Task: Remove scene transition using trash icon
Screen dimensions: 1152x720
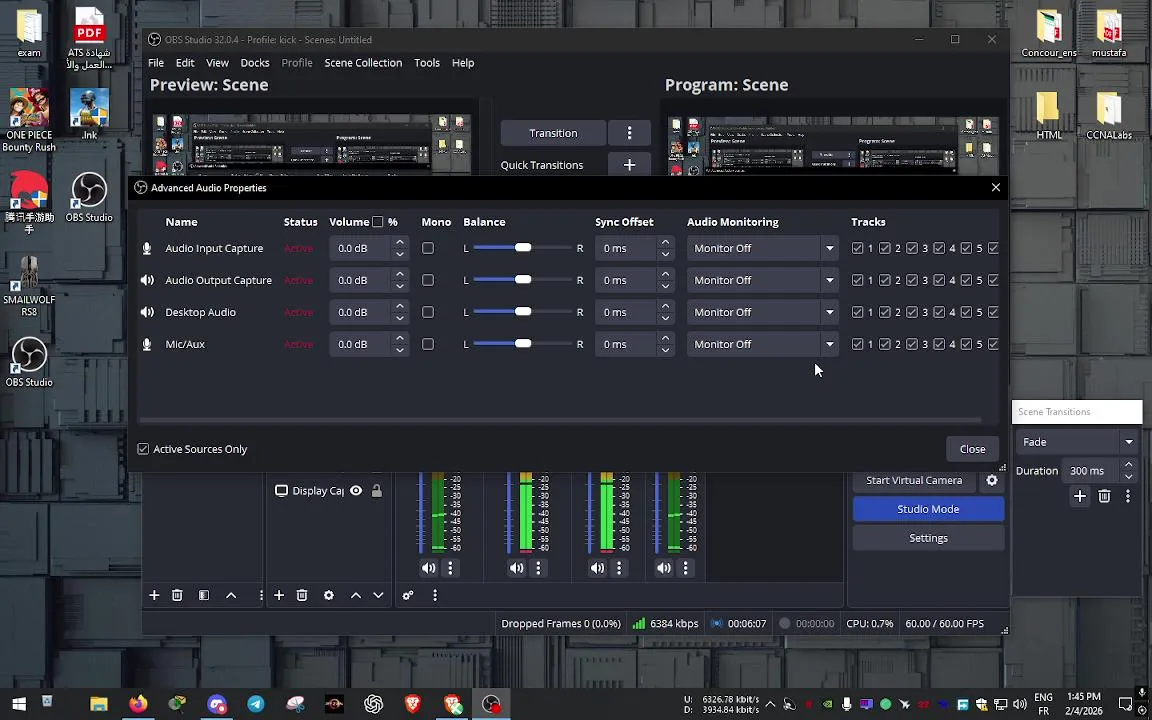Action: pos(1104,497)
